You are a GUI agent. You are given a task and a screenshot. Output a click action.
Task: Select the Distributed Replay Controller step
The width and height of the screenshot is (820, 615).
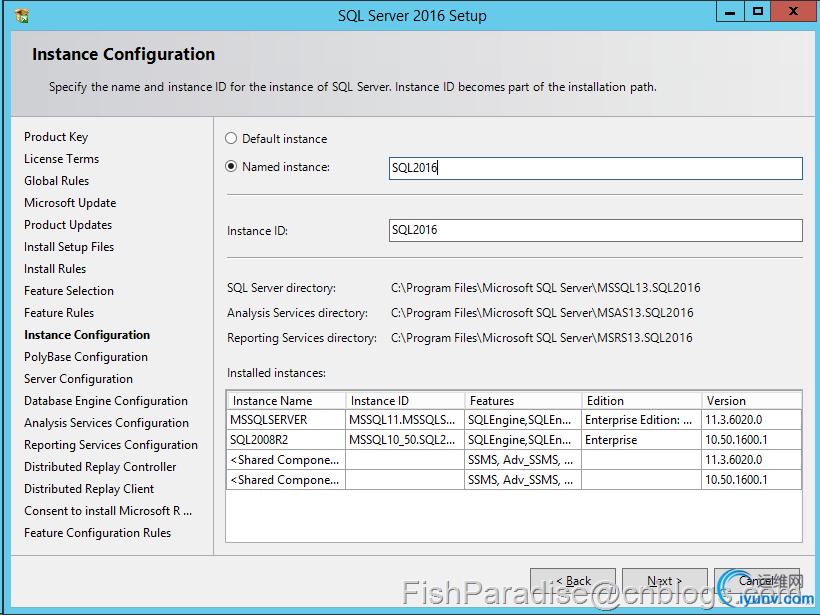[x=100, y=466]
